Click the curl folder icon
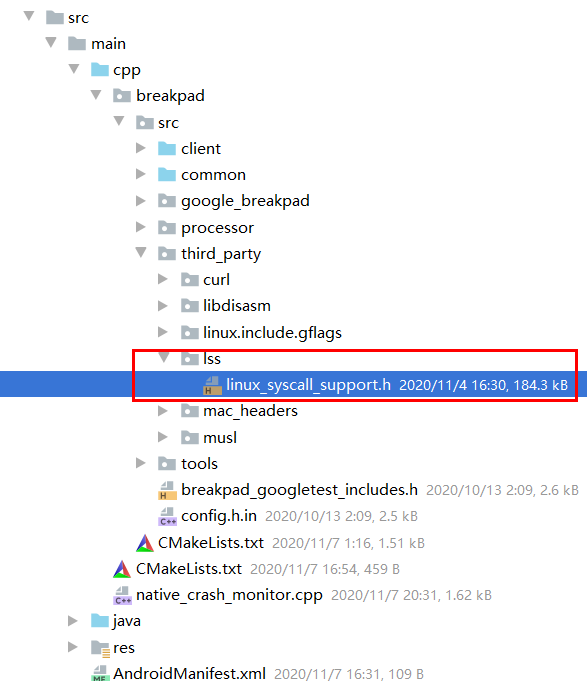Viewport: 587px width, 681px height. 190,280
